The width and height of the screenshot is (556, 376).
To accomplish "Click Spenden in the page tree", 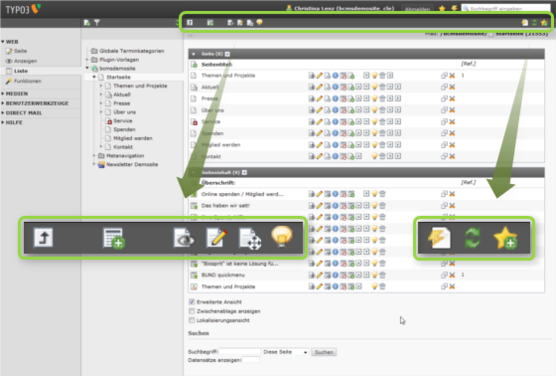I will pyautogui.click(x=124, y=129).
